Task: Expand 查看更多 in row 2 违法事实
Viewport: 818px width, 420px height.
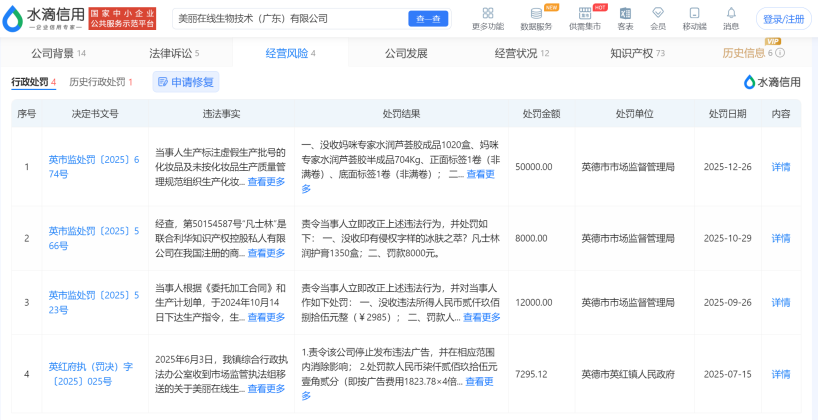Action: (x=266, y=253)
